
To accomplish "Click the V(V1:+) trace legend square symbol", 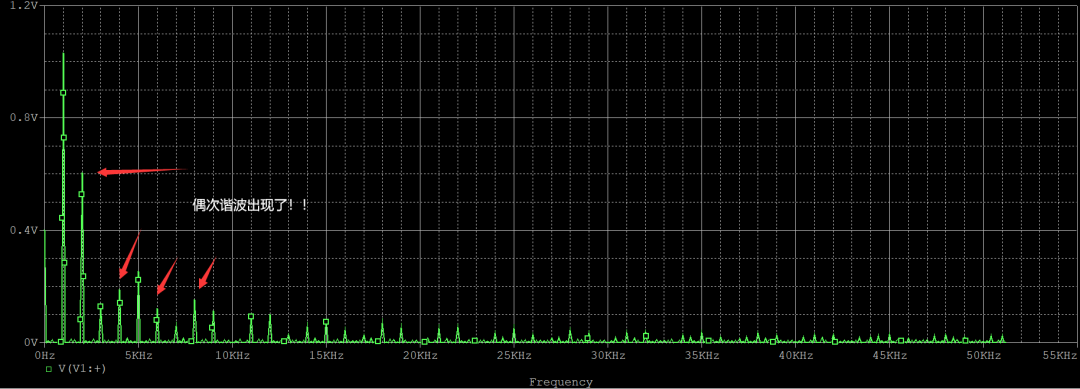I will point(49,369).
